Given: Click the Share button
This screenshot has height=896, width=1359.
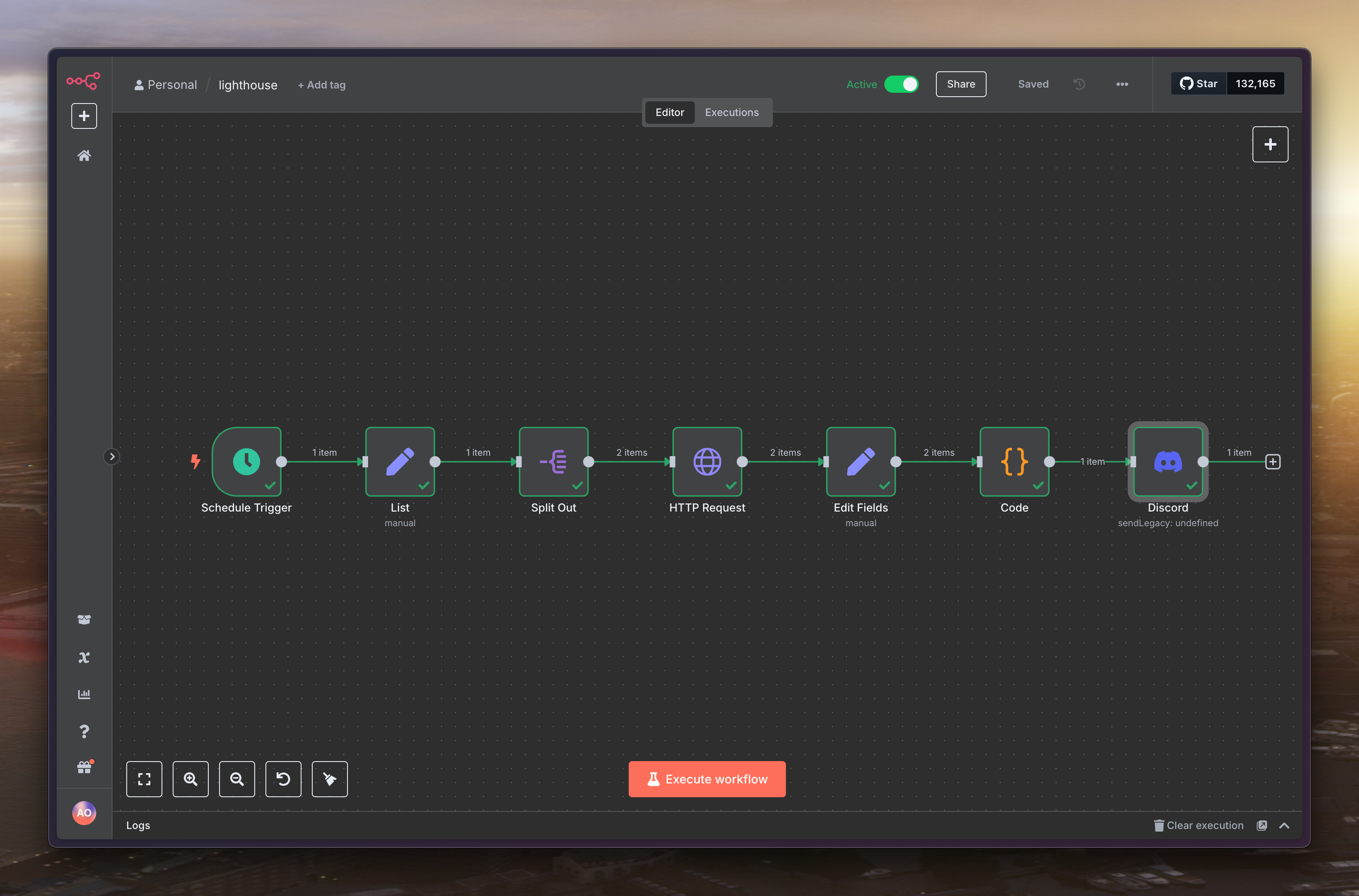Looking at the screenshot, I should point(961,84).
